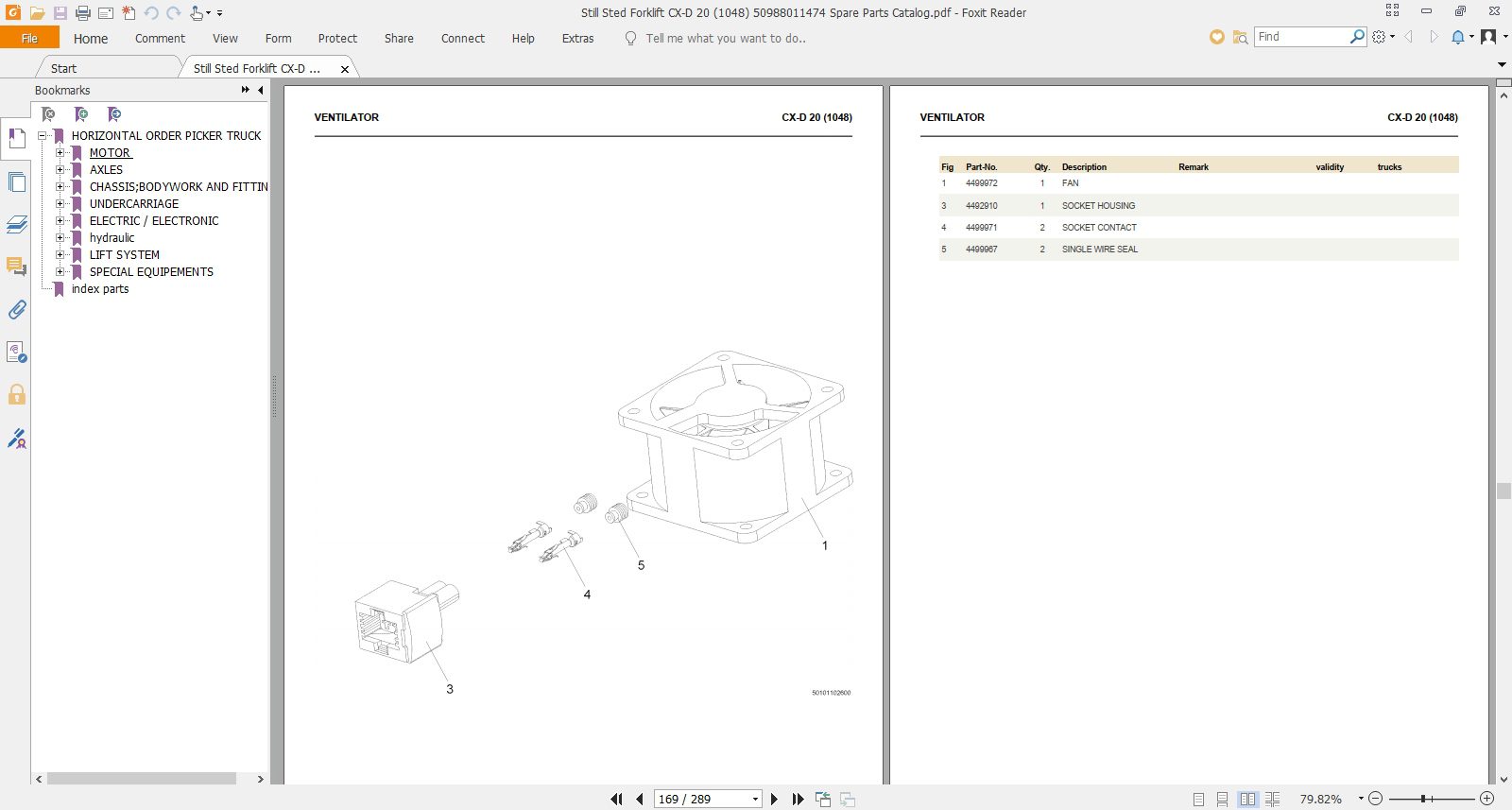Screen dimensions: 1512x810
Task: Expand the LIFT SYSTEM bookmark node
Action: pyautogui.click(x=60, y=255)
